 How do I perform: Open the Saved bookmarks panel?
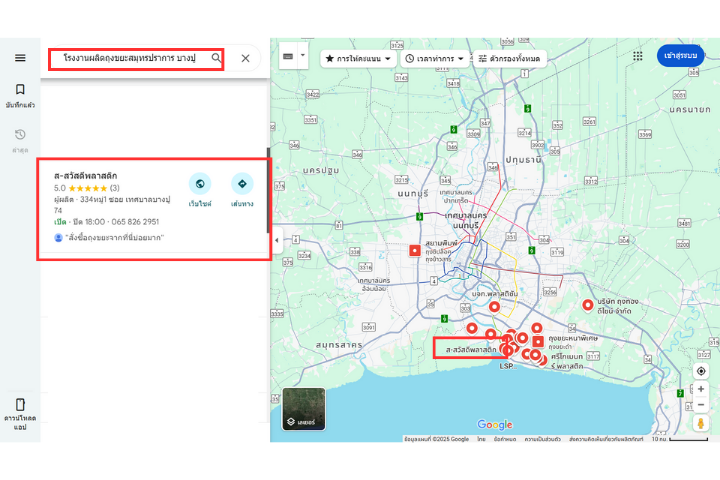coord(20,95)
